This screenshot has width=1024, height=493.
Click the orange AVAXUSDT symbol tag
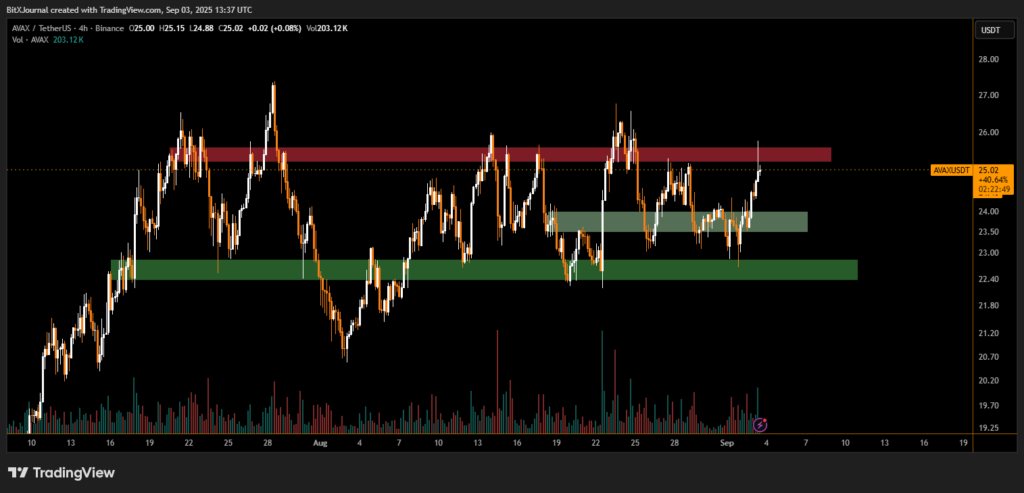(950, 171)
